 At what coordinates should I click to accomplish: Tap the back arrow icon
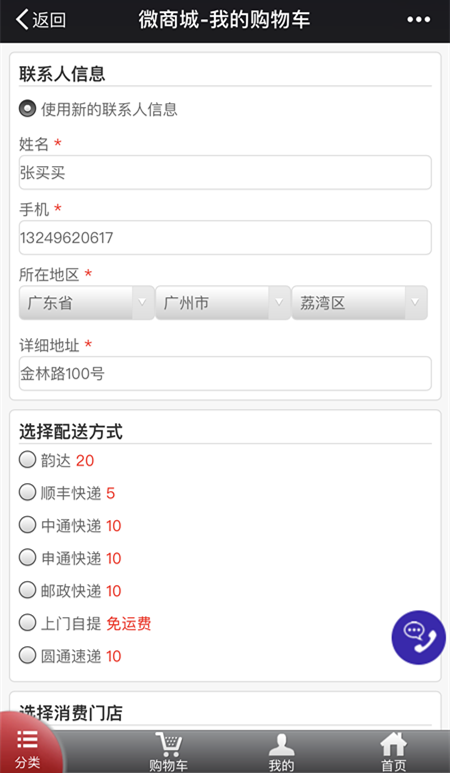[x=22, y=20]
